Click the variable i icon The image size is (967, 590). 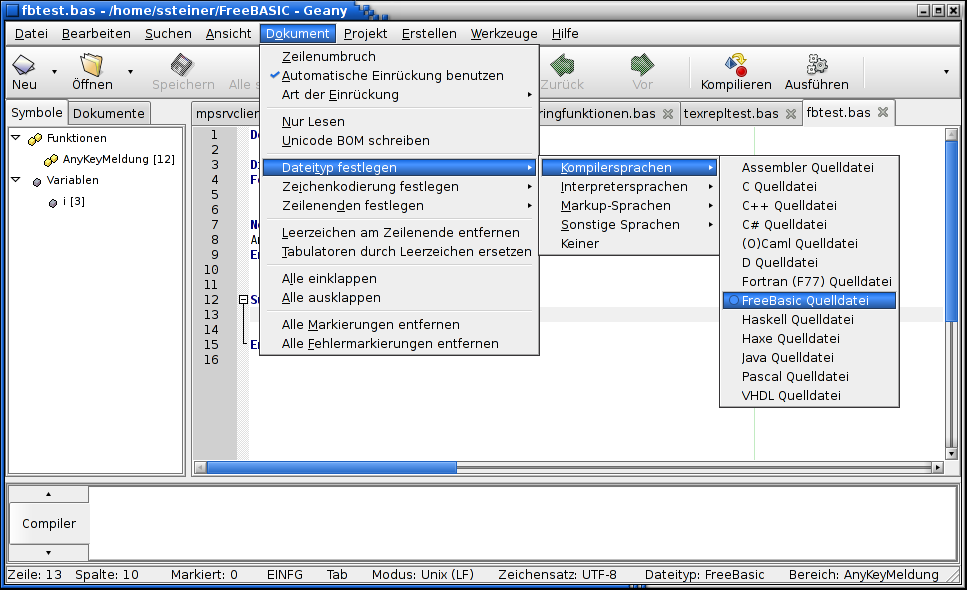[x=53, y=203]
